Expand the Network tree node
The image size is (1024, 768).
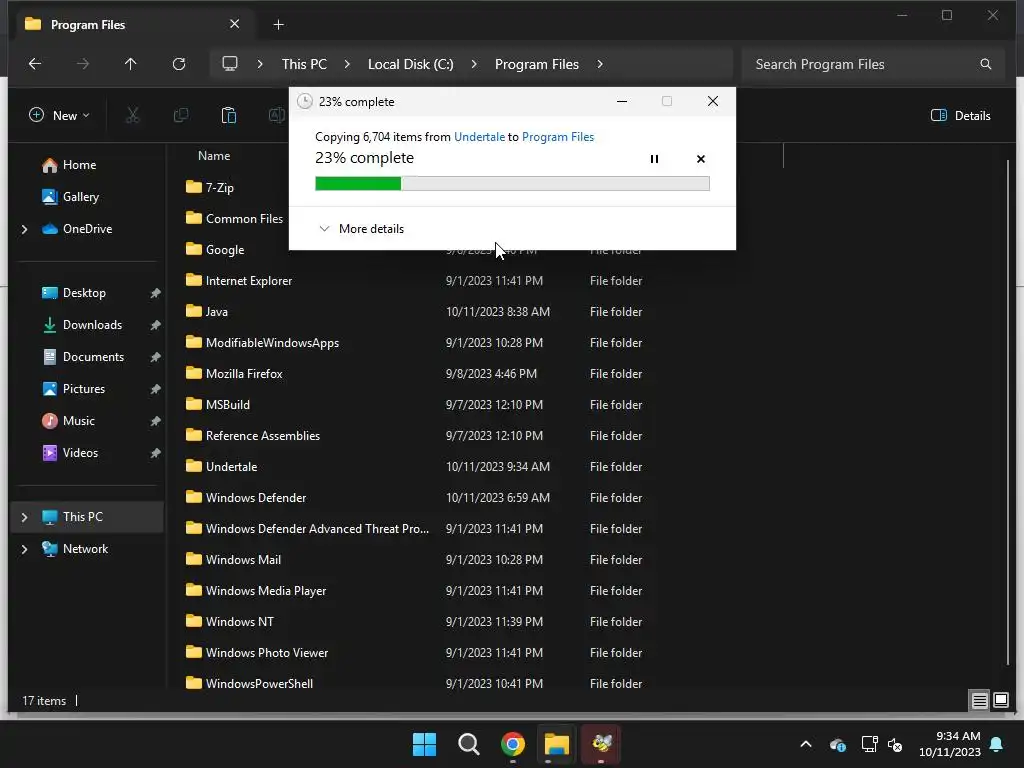(25, 549)
